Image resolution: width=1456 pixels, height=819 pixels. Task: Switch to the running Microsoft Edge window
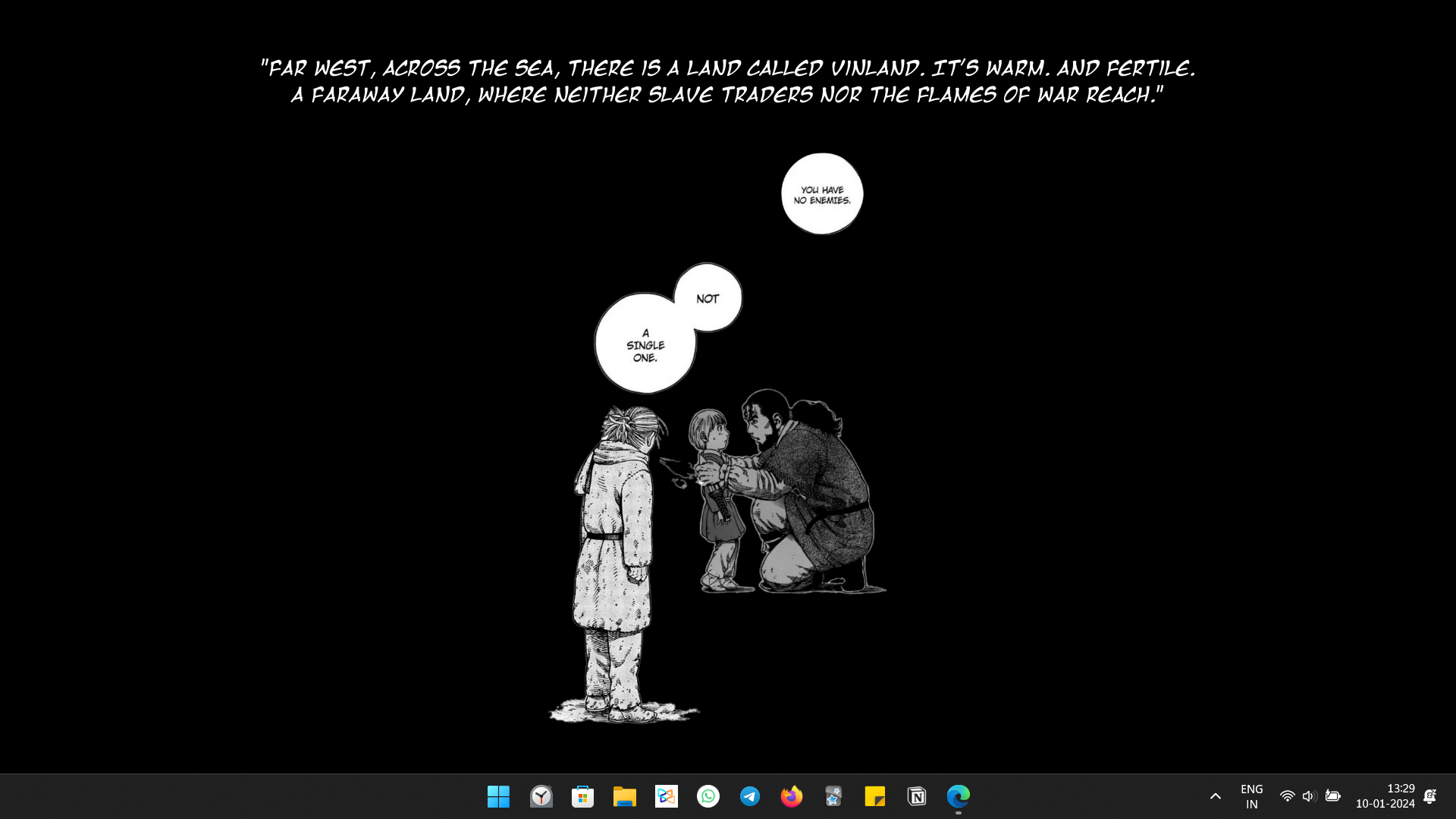tap(958, 797)
